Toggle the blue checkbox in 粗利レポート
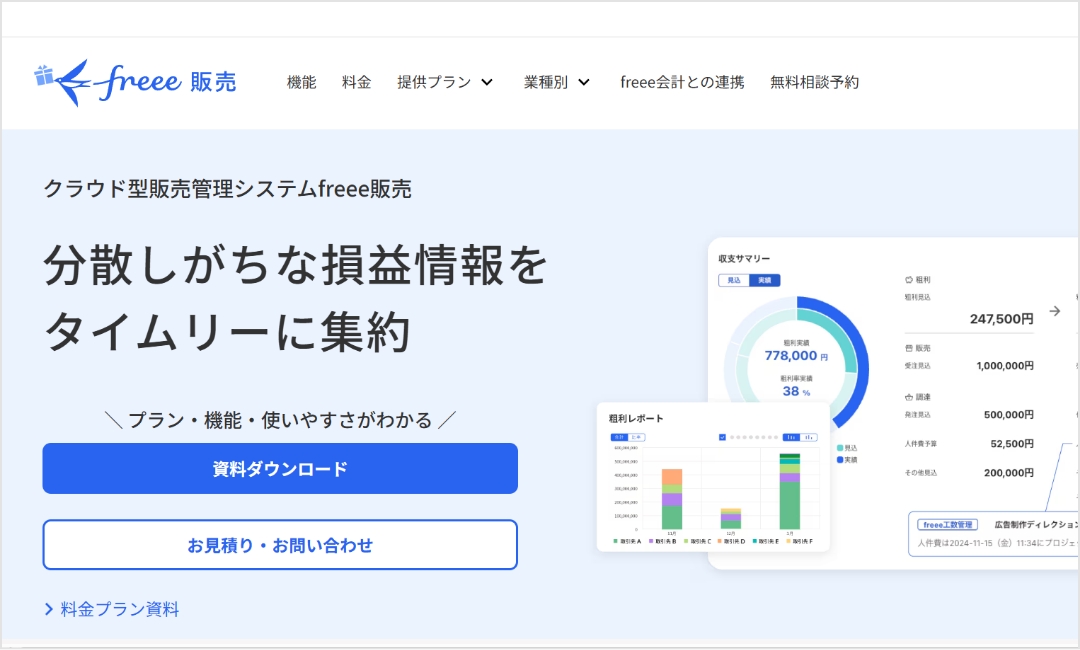 [x=723, y=437]
